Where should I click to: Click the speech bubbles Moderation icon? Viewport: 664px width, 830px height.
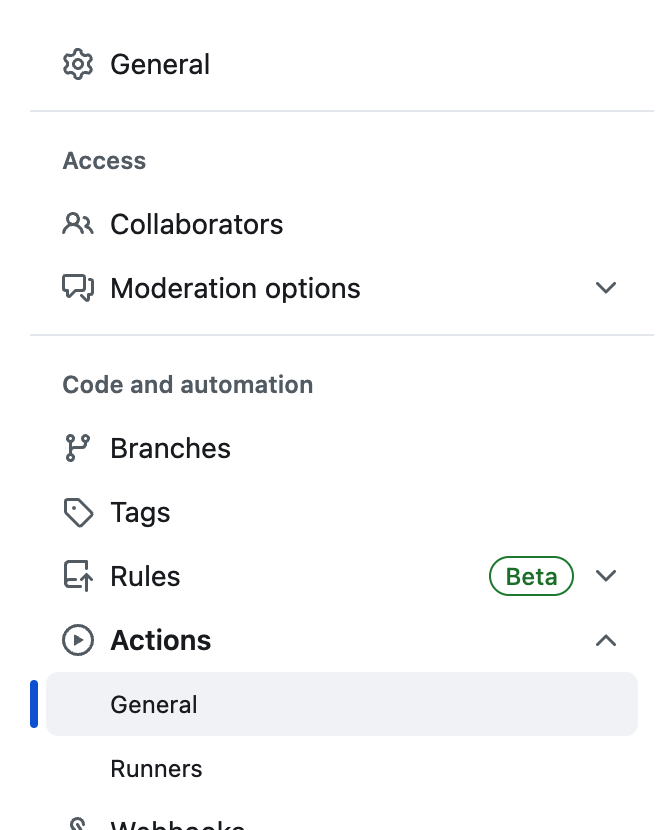point(78,288)
